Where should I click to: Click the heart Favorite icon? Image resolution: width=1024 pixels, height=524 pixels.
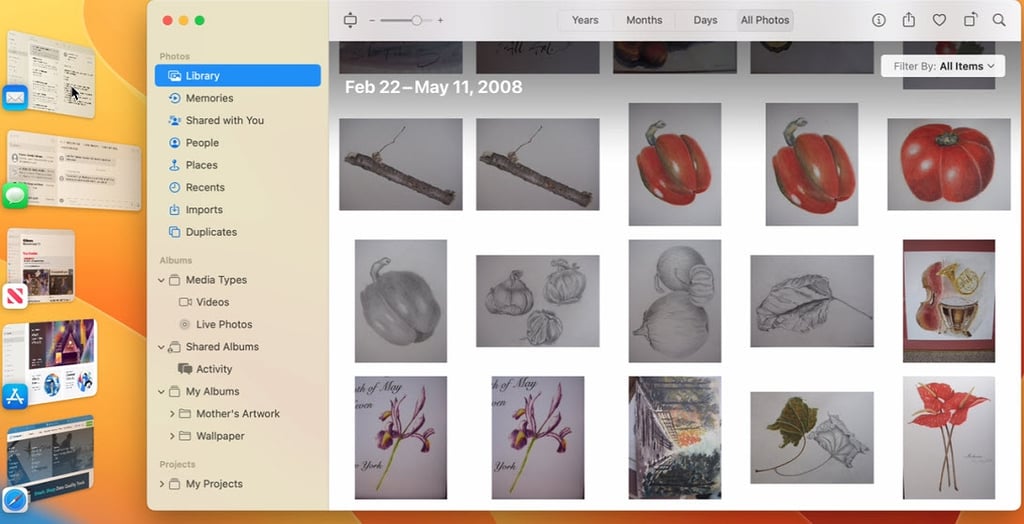click(939, 20)
